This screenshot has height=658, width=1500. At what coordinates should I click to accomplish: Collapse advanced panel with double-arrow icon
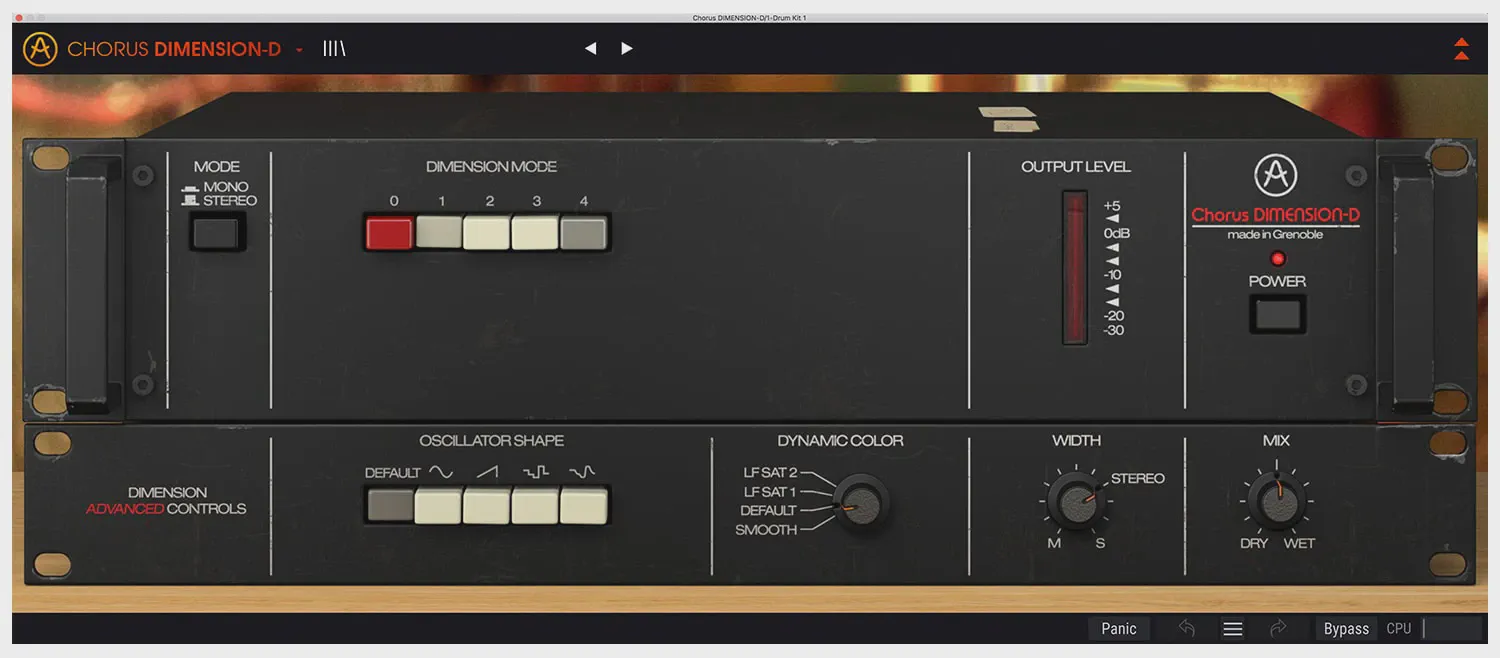coord(1461,48)
